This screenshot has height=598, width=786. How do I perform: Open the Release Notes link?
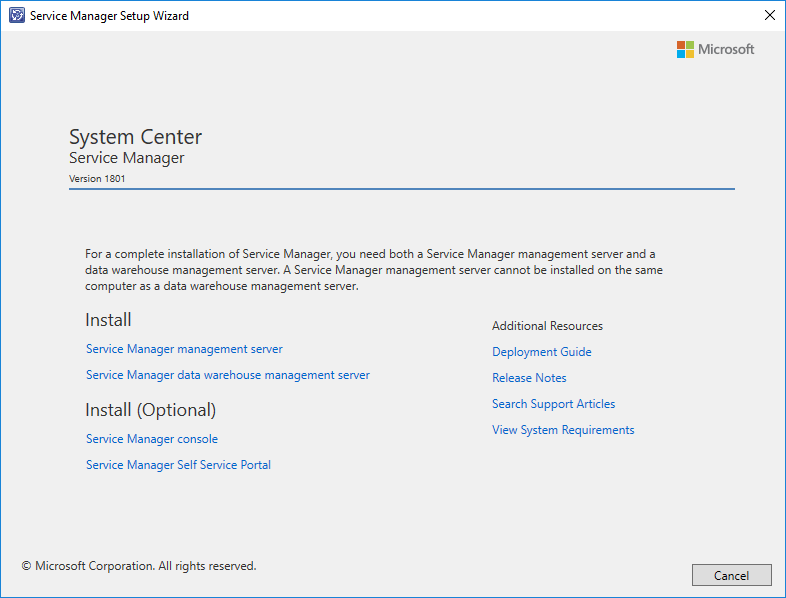pyautogui.click(x=529, y=378)
